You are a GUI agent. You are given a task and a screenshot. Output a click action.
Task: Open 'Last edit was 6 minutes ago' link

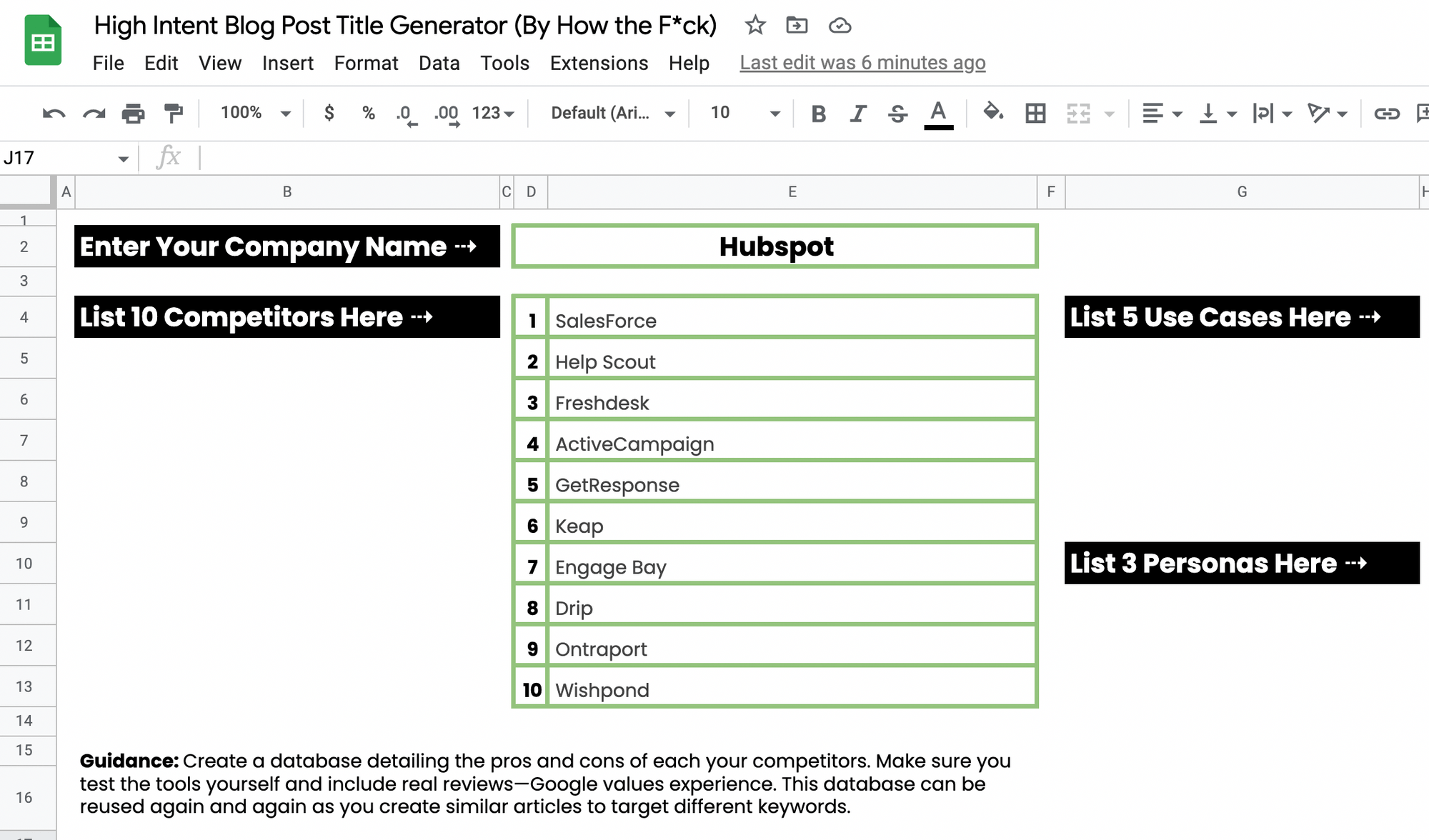(862, 63)
